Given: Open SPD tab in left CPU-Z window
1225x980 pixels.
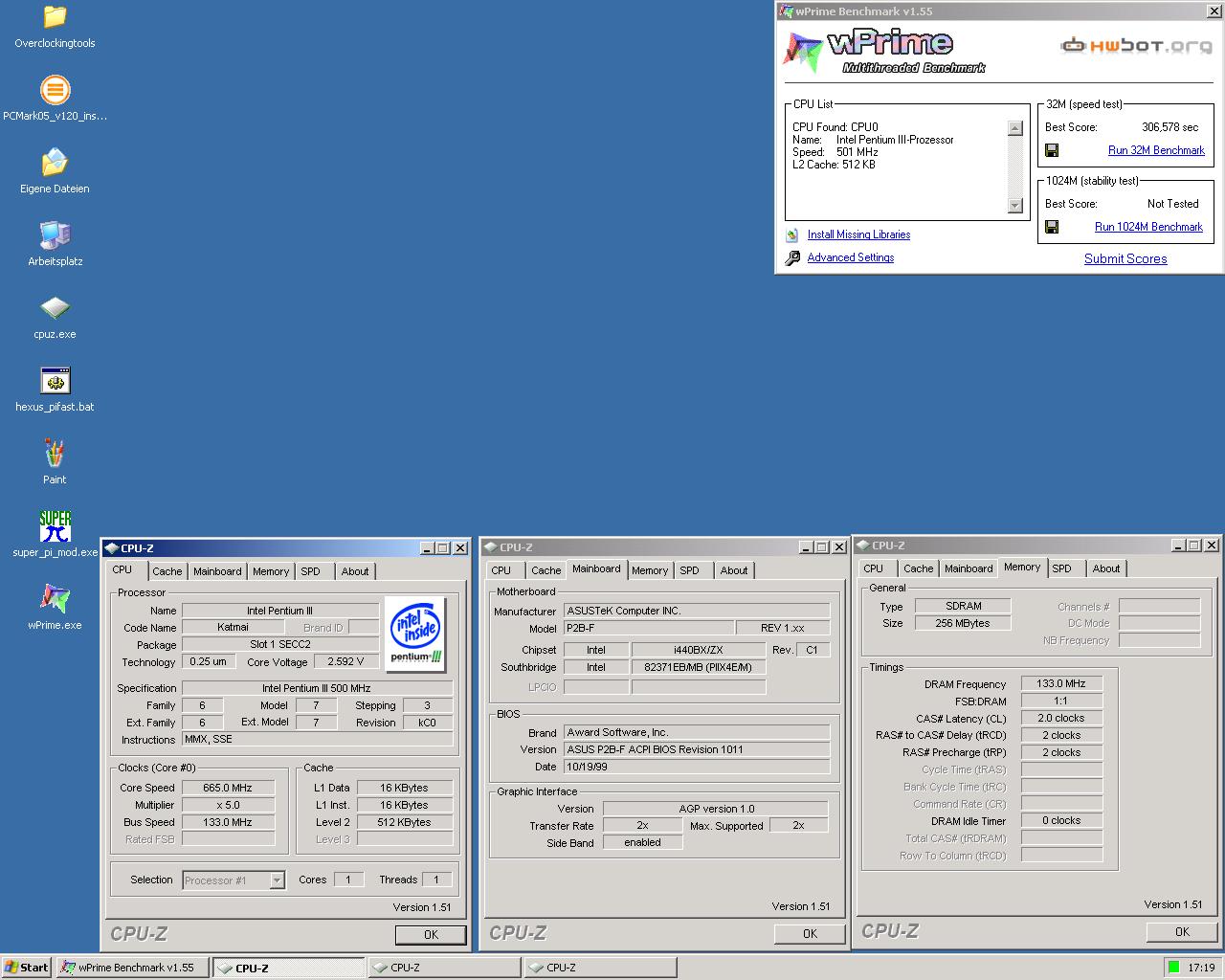Looking at the screenshot, I should 311,571.
